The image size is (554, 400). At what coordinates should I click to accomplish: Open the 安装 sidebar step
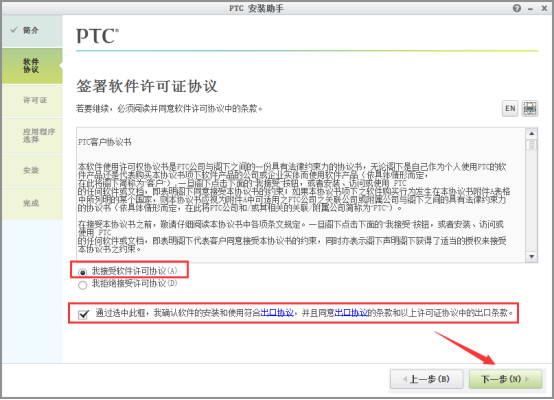[32, 170]
